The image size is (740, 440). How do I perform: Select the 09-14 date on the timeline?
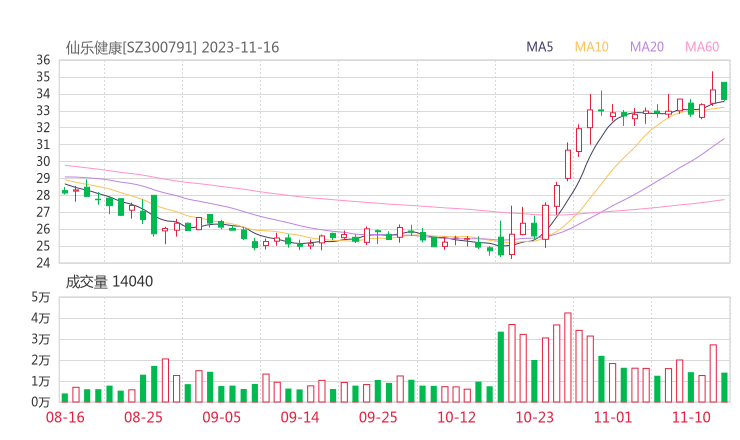point(300,417)
